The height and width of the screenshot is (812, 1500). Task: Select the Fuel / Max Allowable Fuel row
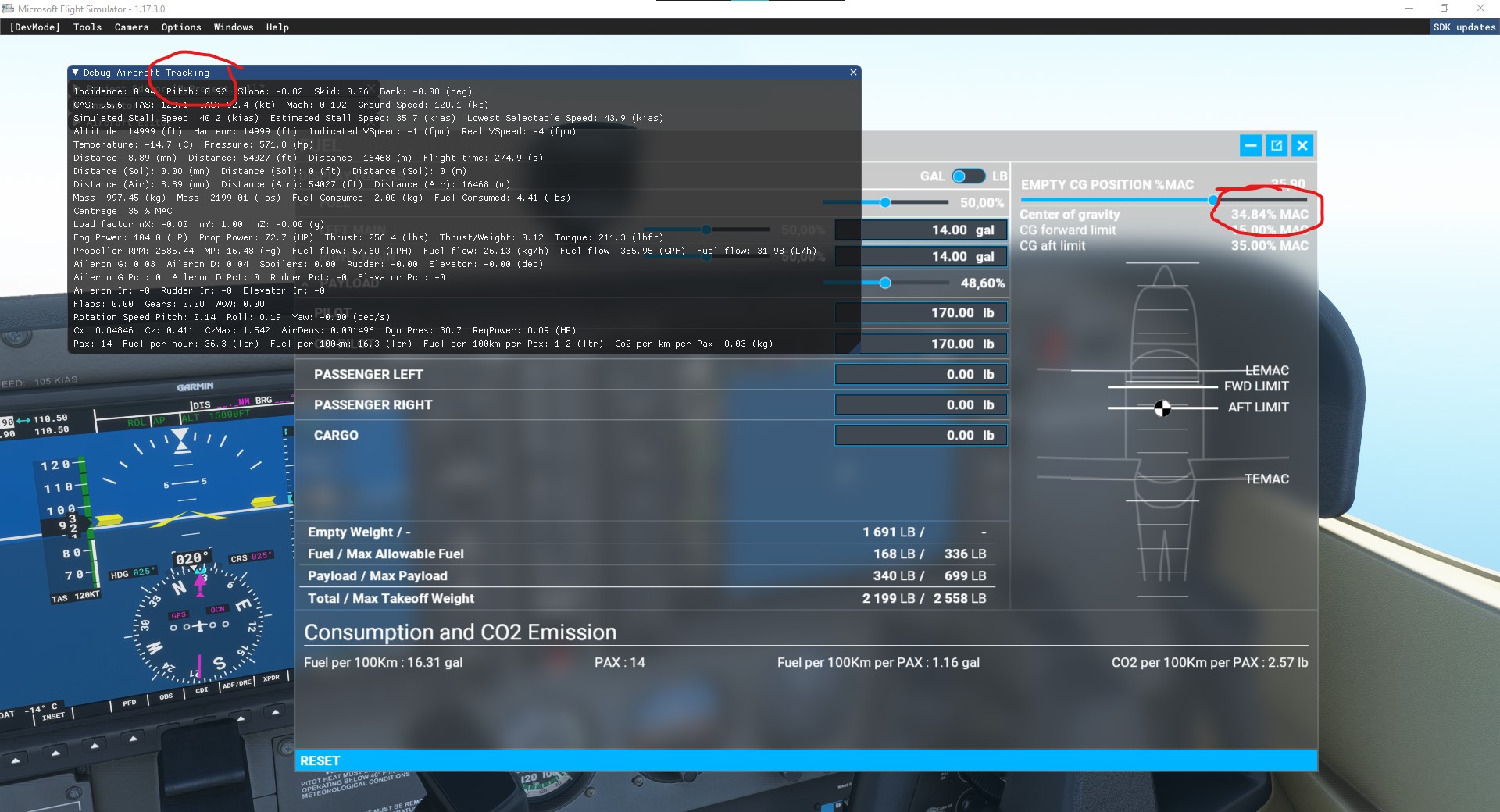[647, 554]
